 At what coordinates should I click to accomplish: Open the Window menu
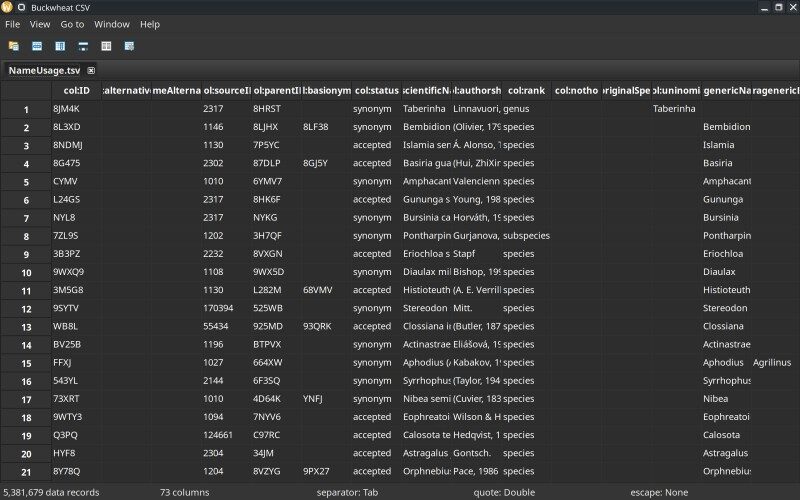pos(112,24)
